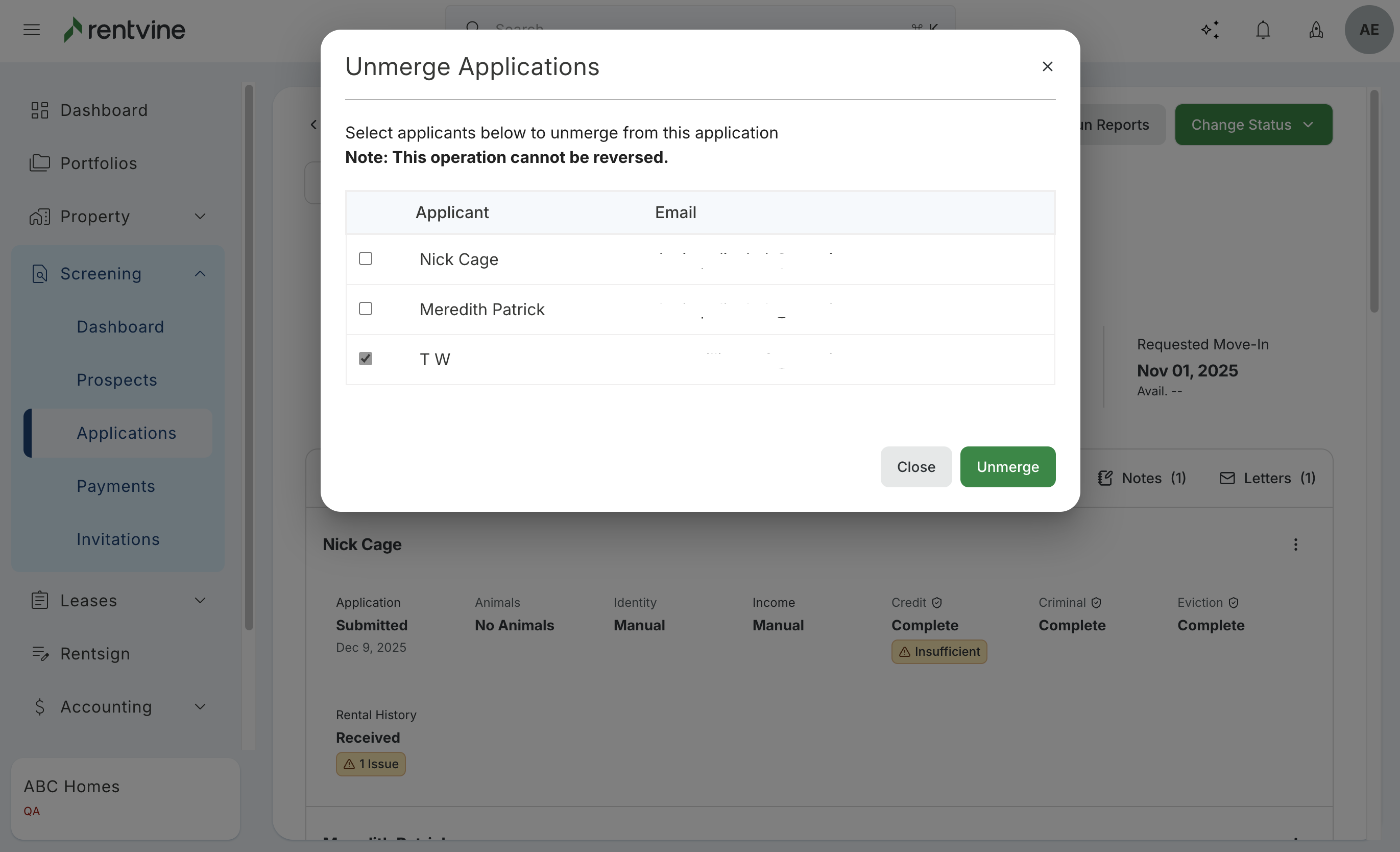The width and height of the screenshot is (1400, 852).
Task: Click the sidebar vertical scrollbar
Action: [249, 358]
